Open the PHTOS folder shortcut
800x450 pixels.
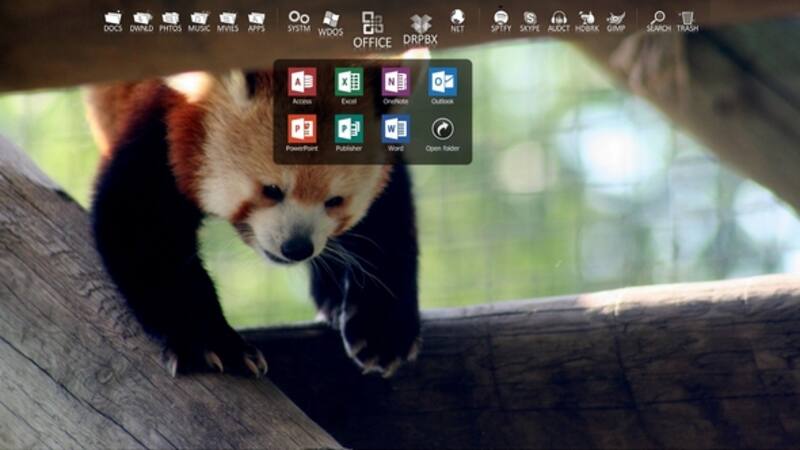coord(170,19)
